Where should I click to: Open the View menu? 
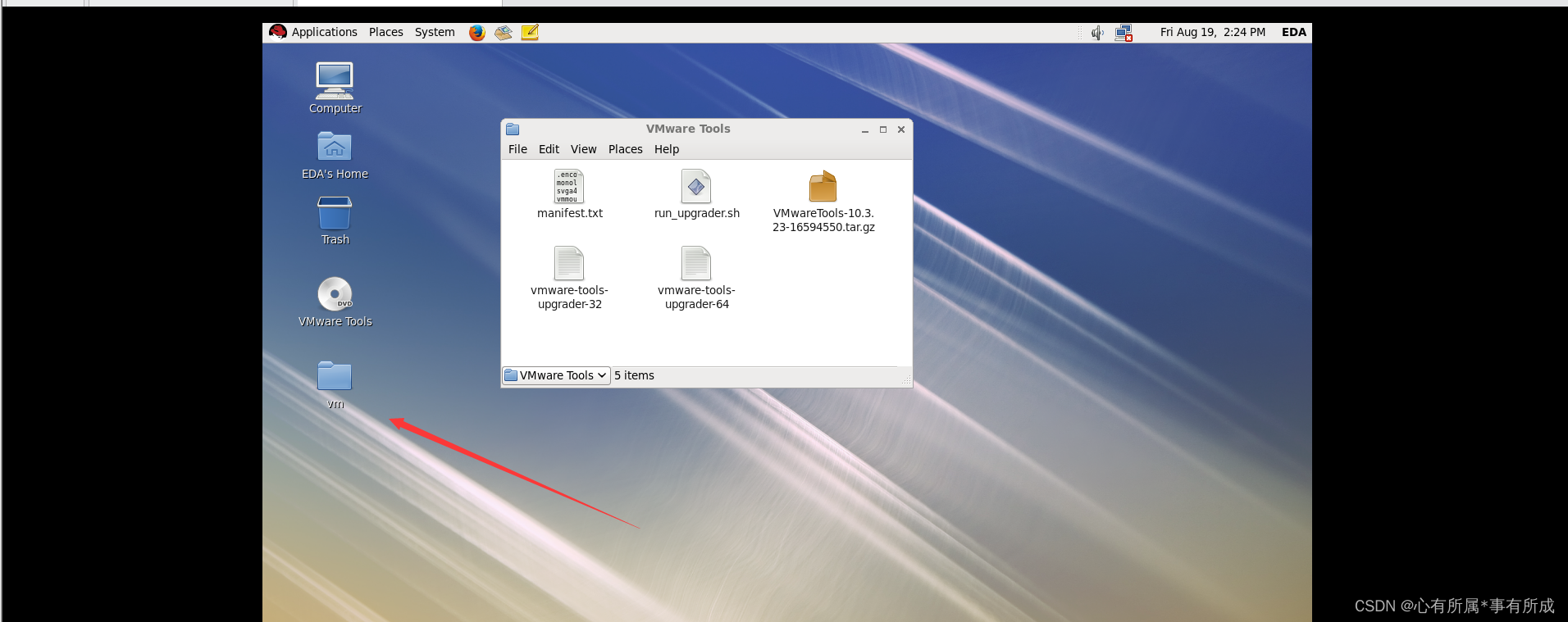click(x=583, y=149)
